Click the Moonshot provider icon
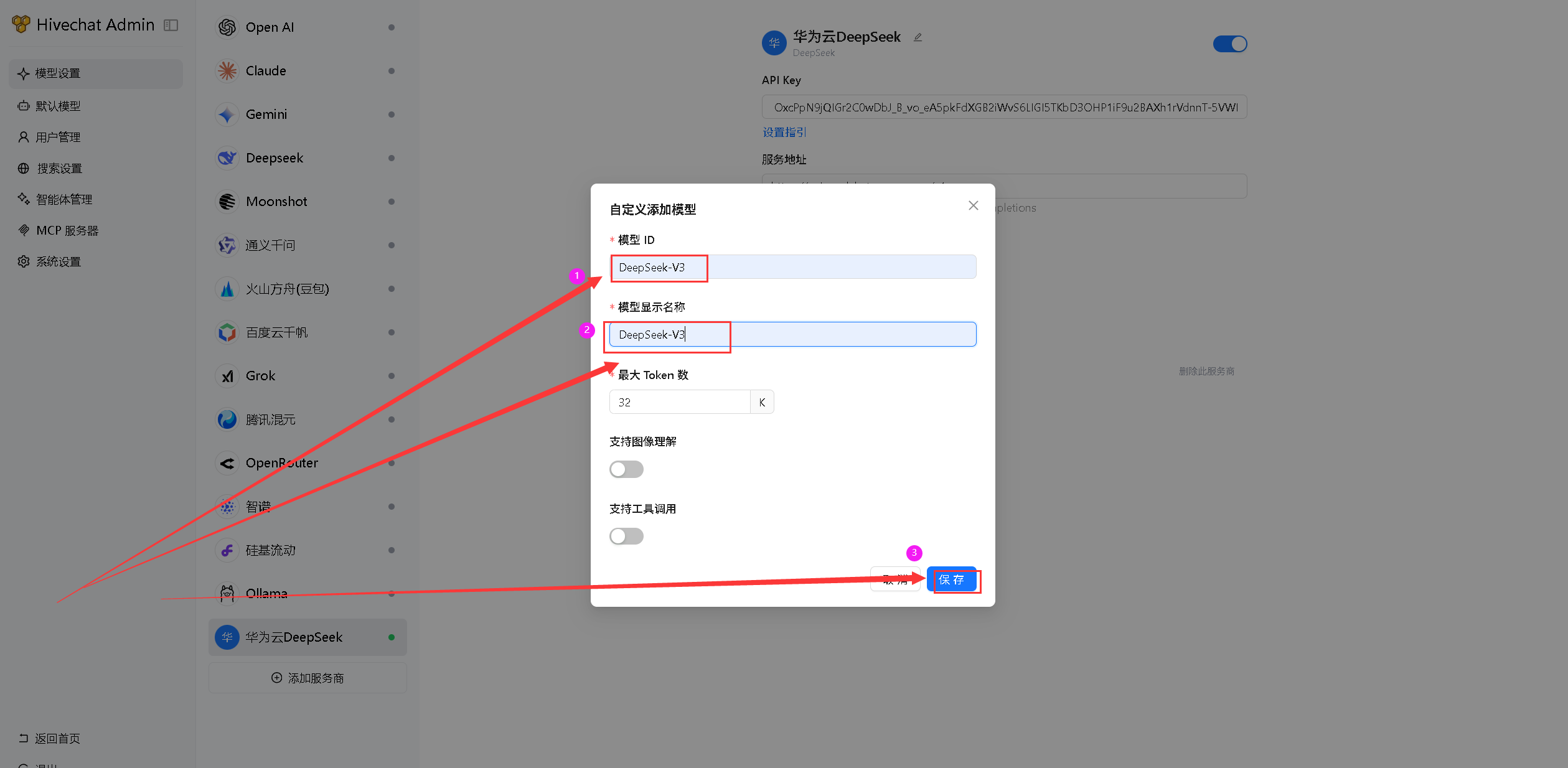The height and width of the screenshot is (768, 1568). point(227,202)
